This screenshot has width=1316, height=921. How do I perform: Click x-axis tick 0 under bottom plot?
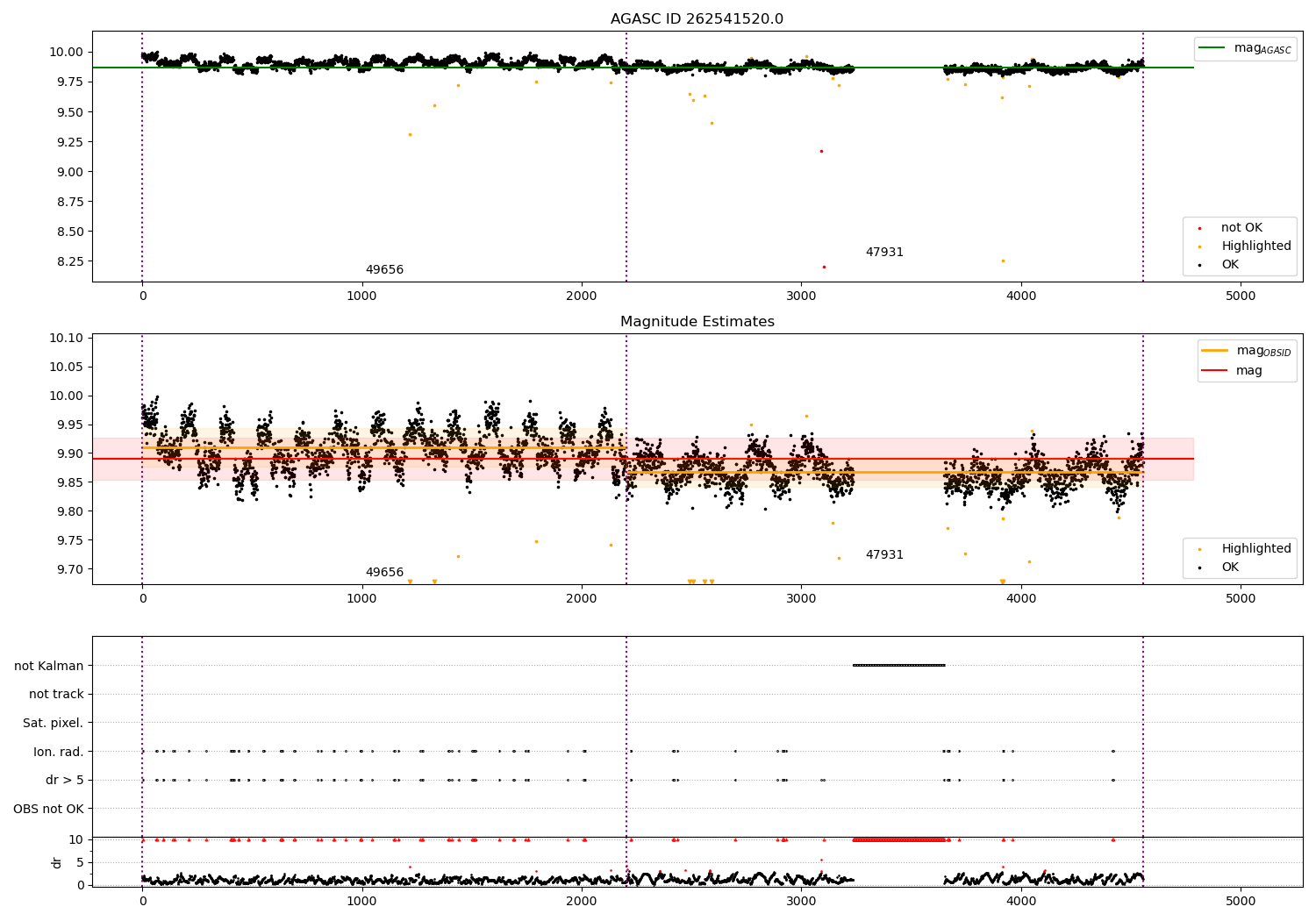142,901
